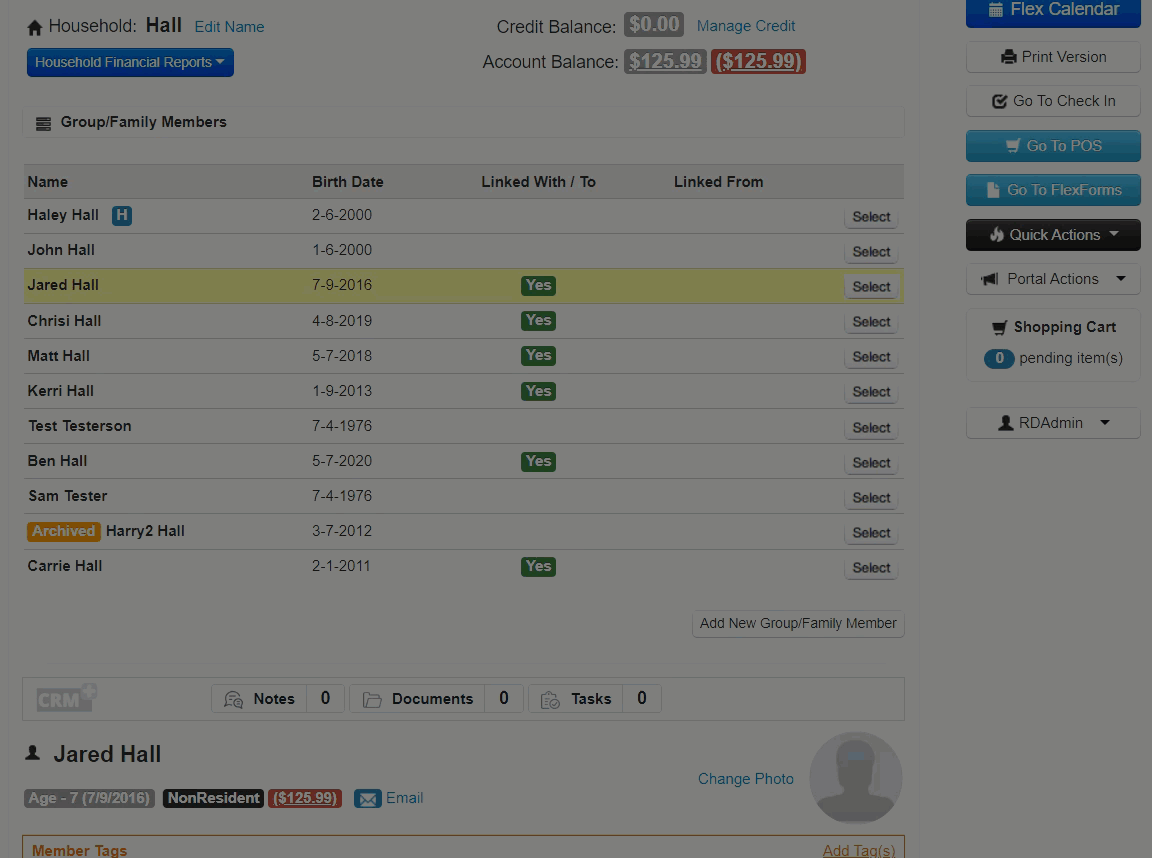Click Jared Hall's profile photo avatar
The width and height of the screenshot is (1152, 858).
point(856,777)
